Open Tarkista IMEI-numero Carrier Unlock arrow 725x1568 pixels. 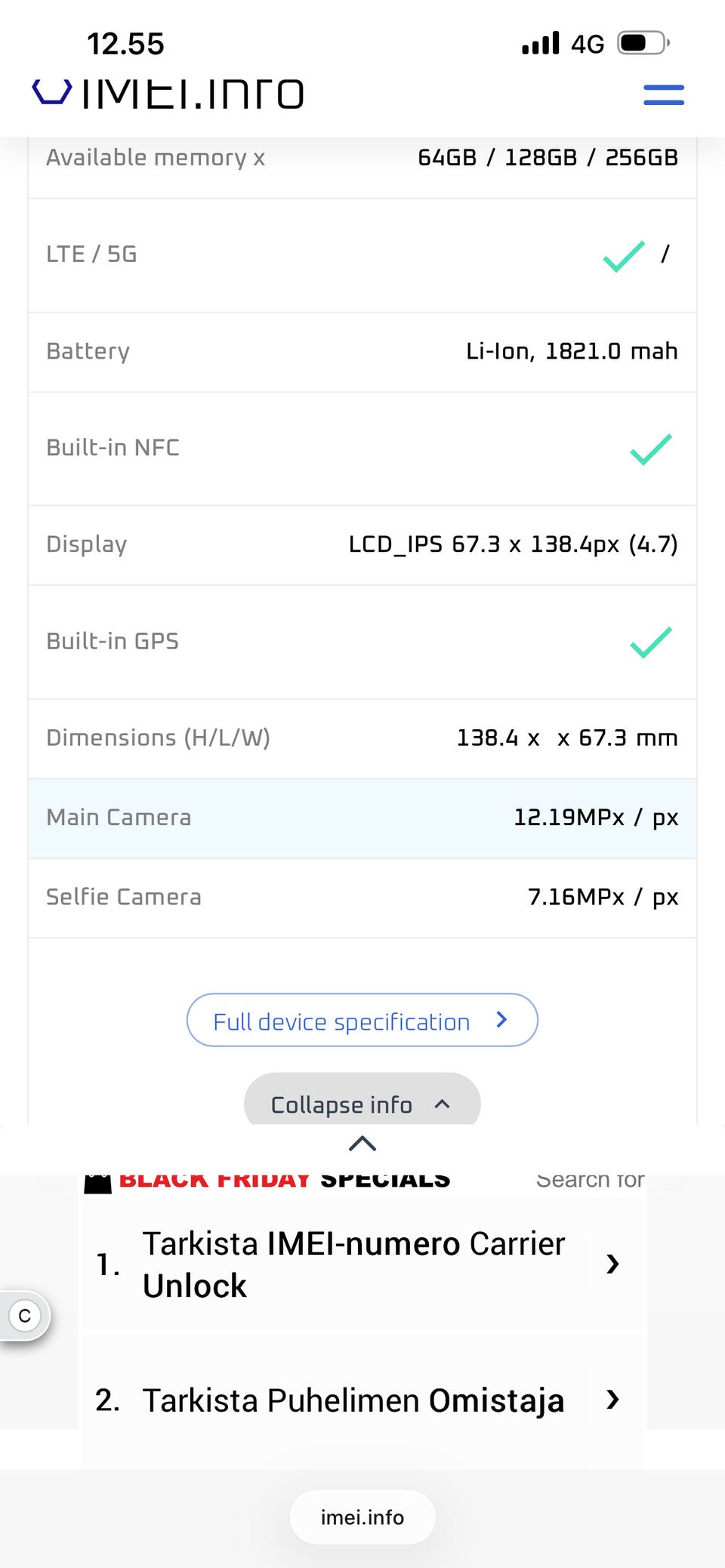coord(612,1264)
